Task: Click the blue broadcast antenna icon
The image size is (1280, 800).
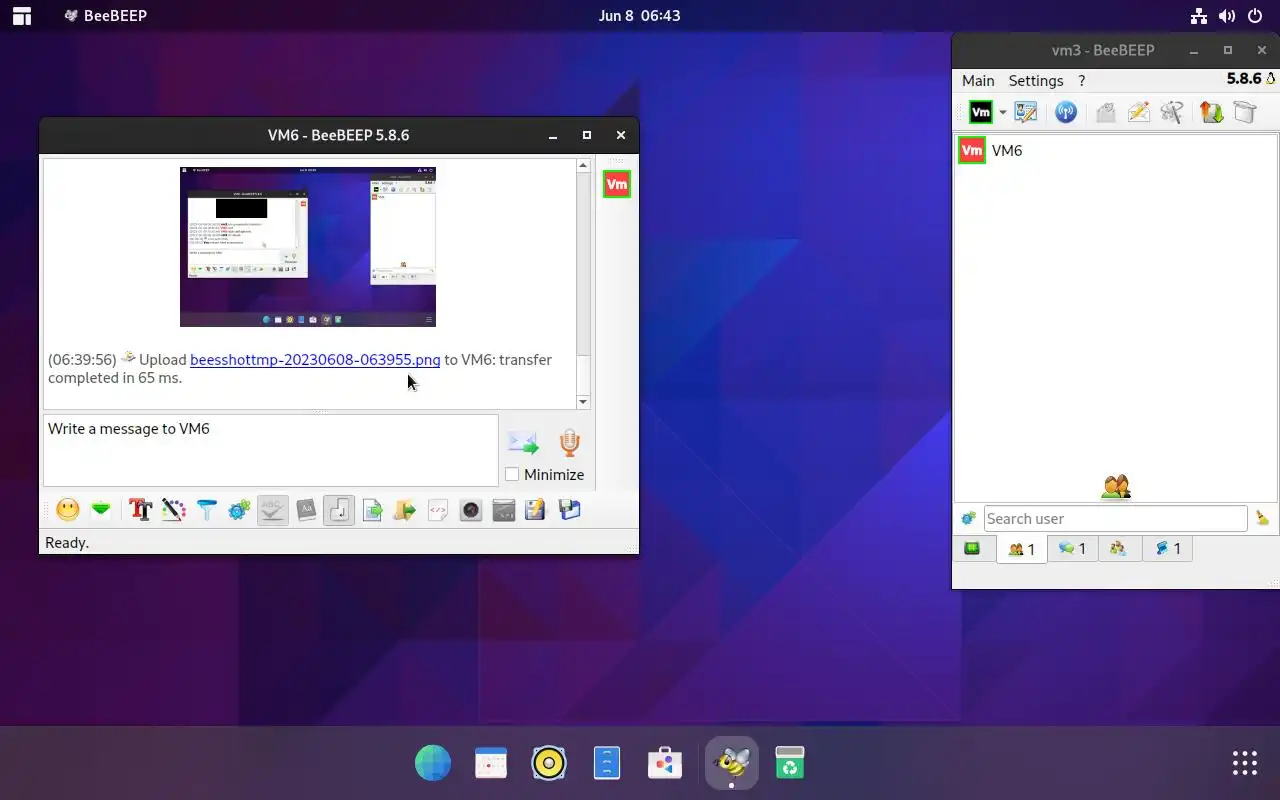Action: pyautogui.click(x=1066, y=112)
